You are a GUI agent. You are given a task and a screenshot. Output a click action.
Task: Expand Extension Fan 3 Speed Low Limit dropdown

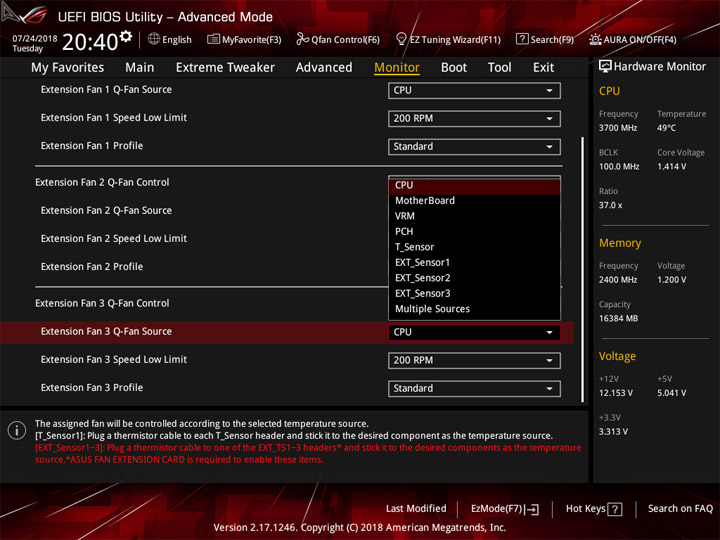tap(474, 360)
